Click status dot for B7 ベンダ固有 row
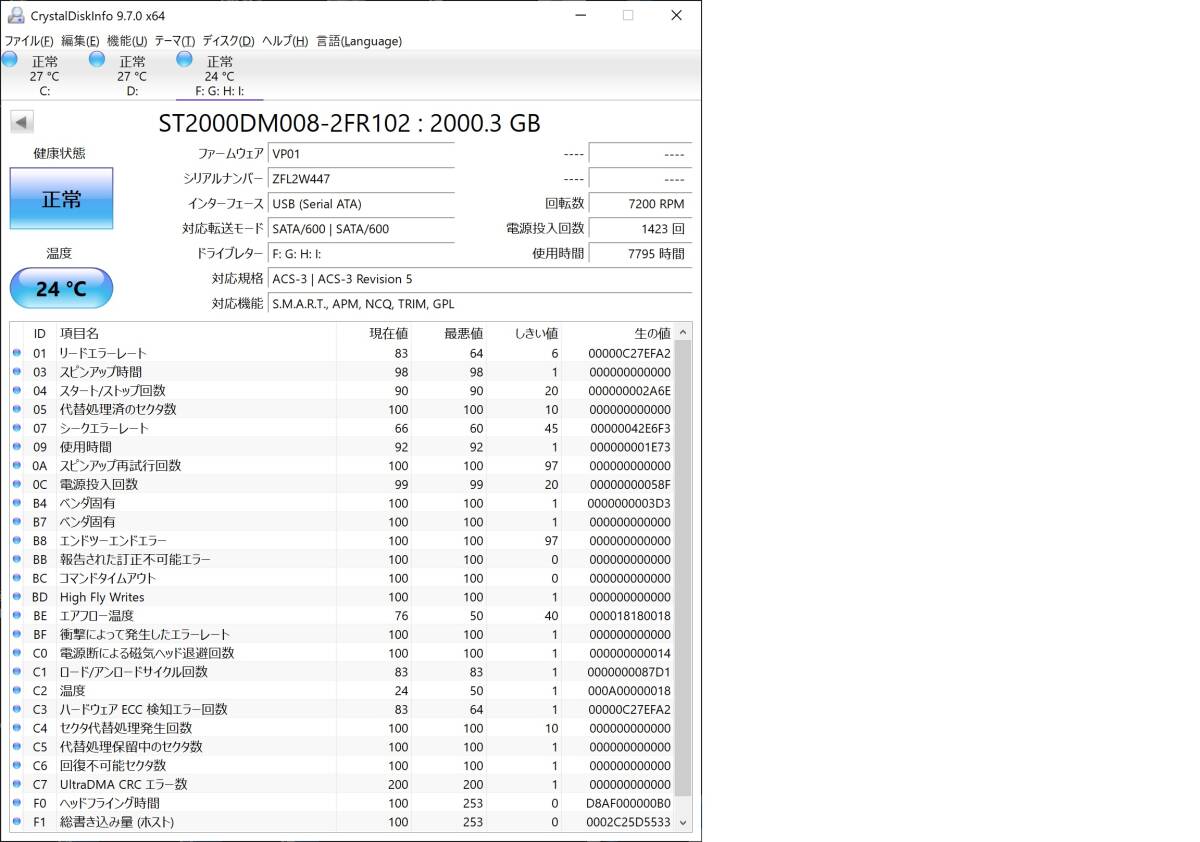The width and height of the screenshot is (1200, 842). click(16, 522)
